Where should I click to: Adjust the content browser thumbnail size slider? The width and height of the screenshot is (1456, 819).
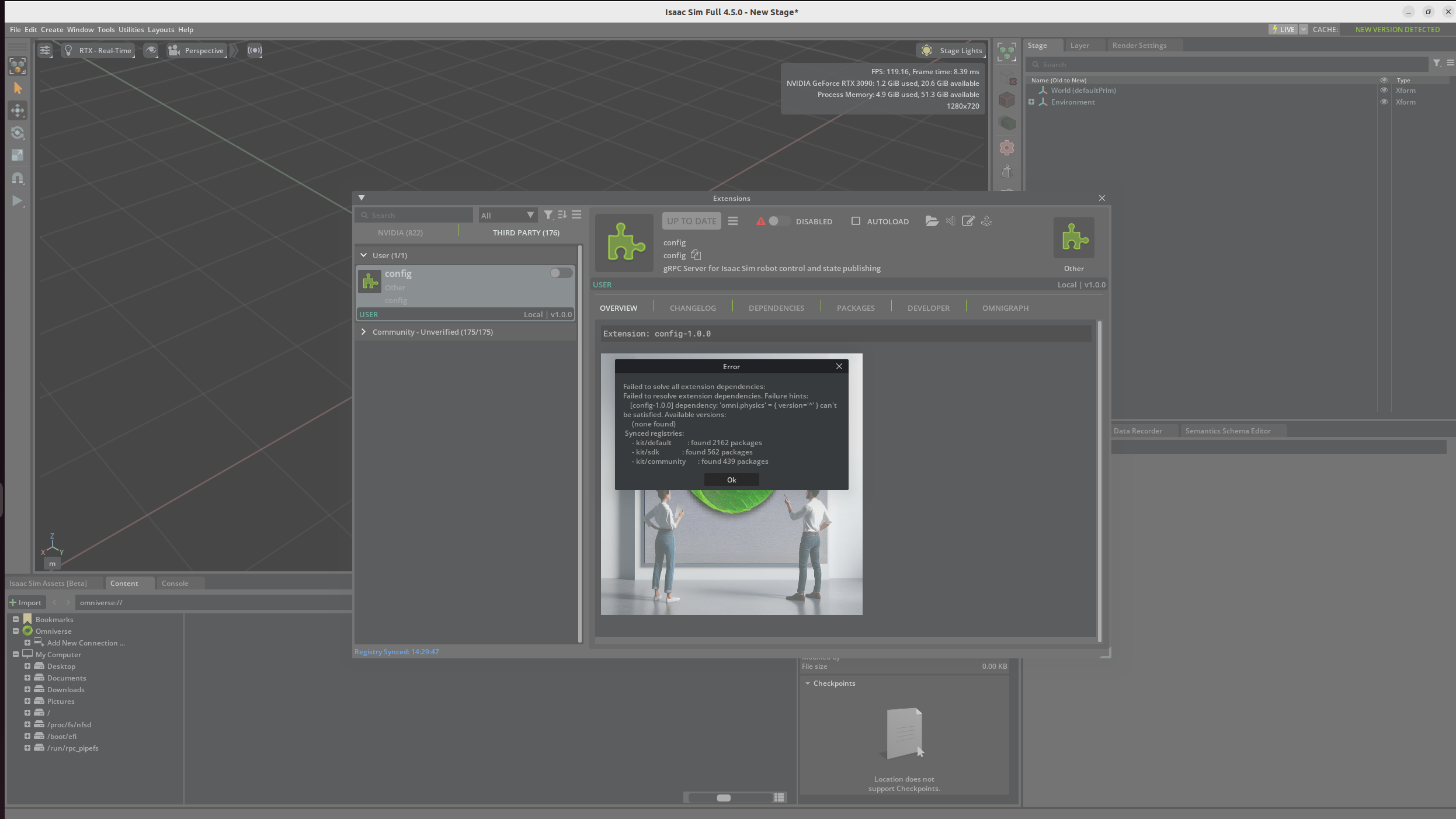[x=723, y=797]
